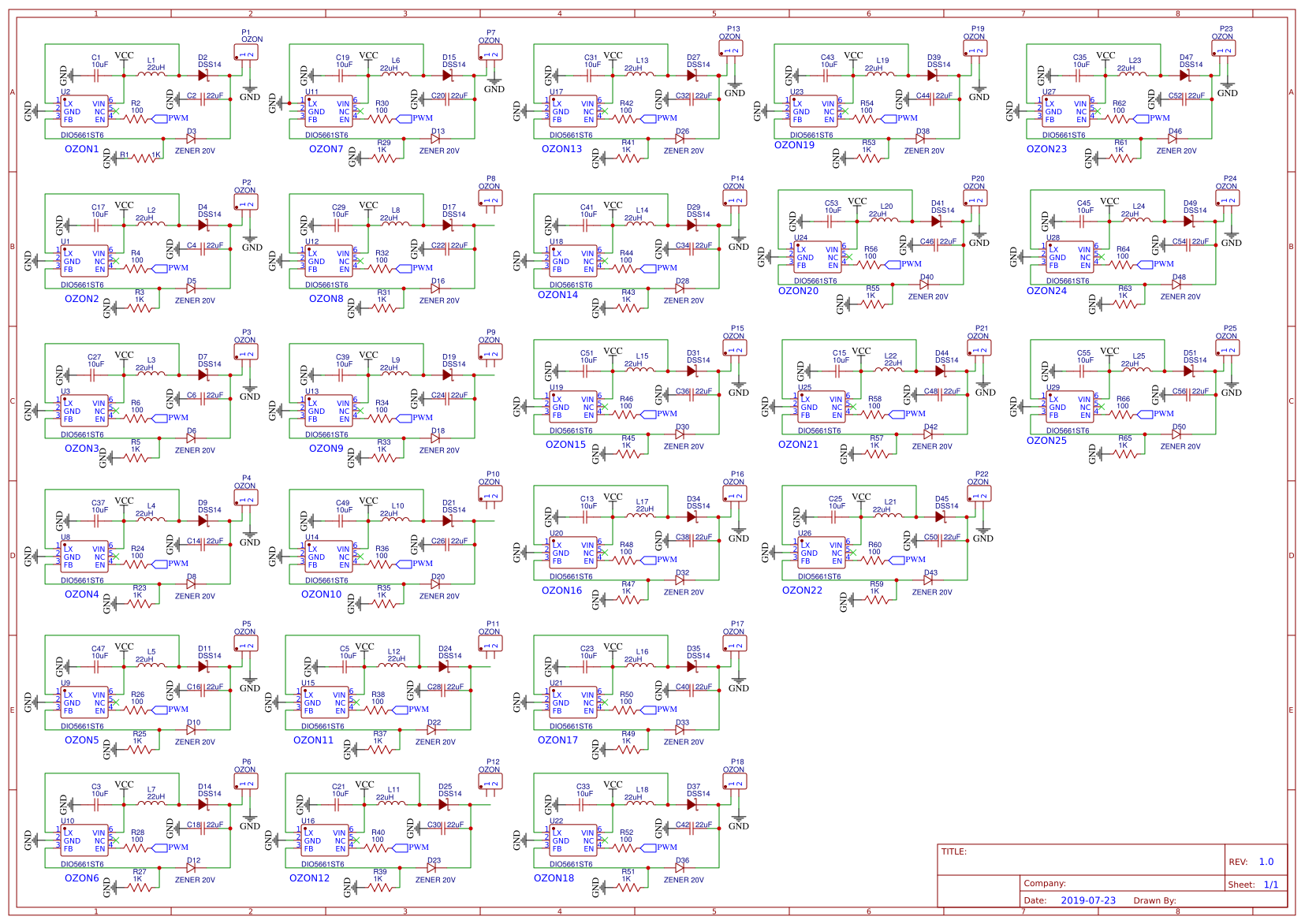Image resolution: width=1305 pixels, height=924 pixels.
Task: Select inductor L13 in OZON13 block
Action: coord(641,74)
